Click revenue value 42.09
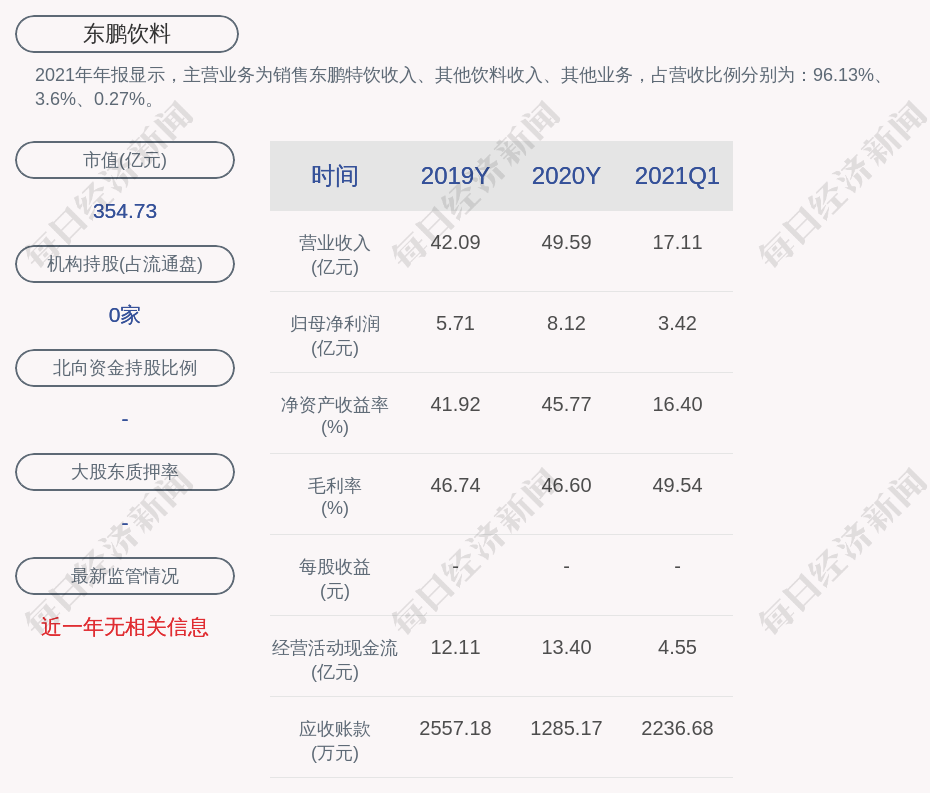Image resolution: width=930 pixels, height=793 pixels. (455, 243)
